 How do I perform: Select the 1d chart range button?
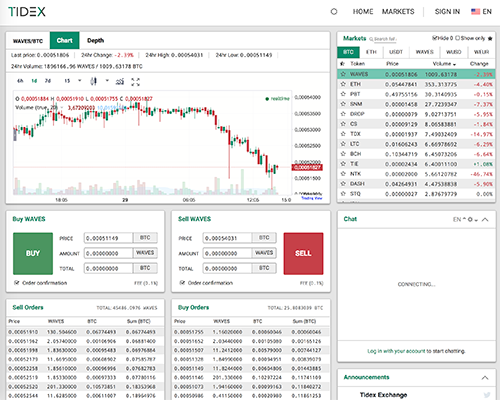pos(34,81)
